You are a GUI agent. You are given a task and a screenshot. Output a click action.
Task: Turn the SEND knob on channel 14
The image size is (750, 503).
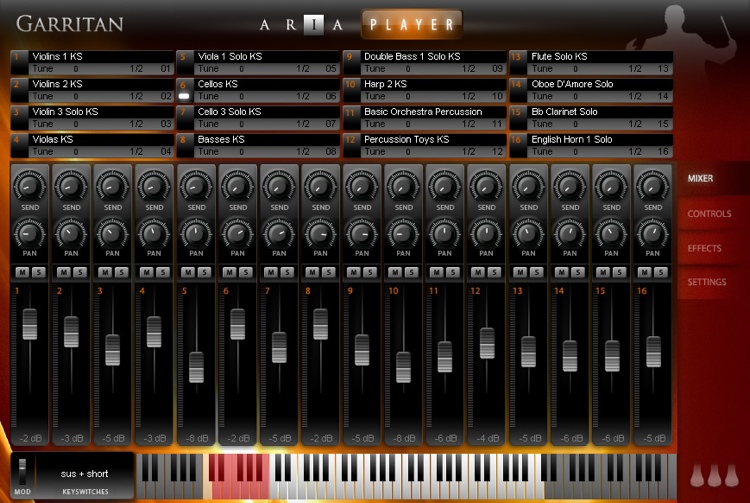coord(570,185)
